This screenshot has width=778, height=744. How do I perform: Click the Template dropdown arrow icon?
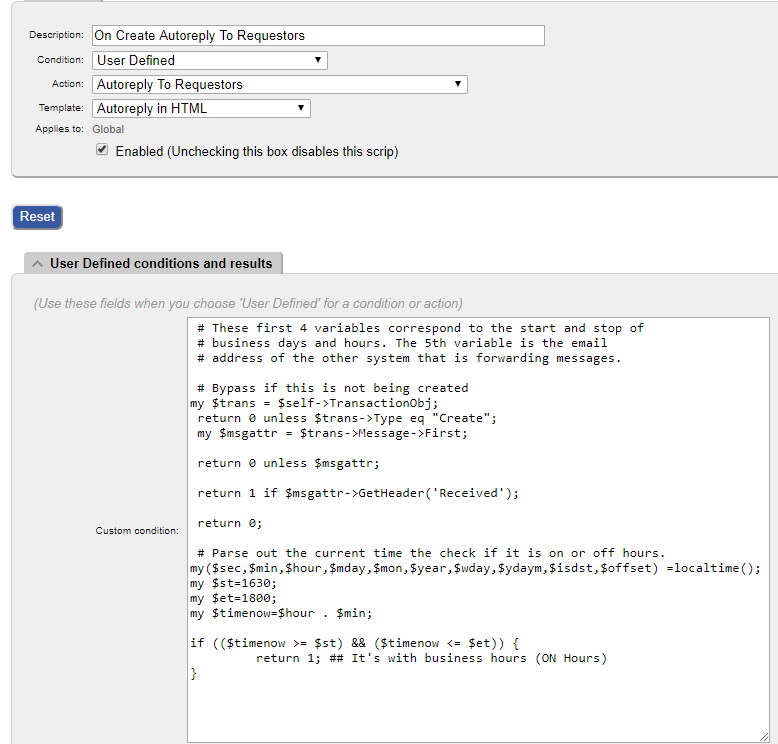301,108
